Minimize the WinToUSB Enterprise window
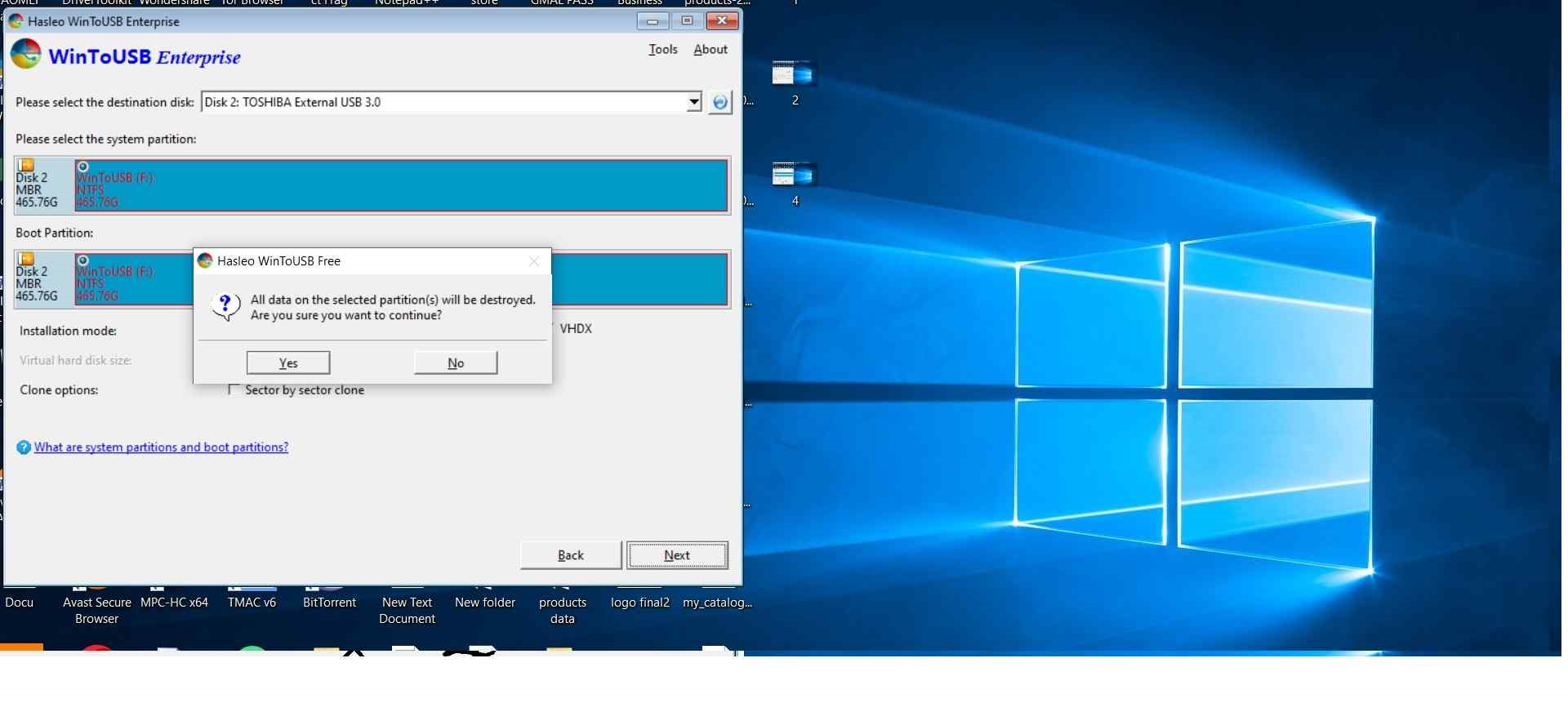This screenshot has width=1568, height=725. (653, 21)
